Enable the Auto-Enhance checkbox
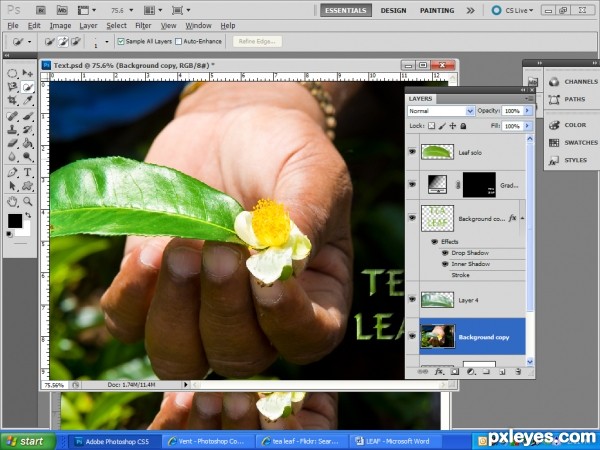The image size is (600, 450). [178, 41]
